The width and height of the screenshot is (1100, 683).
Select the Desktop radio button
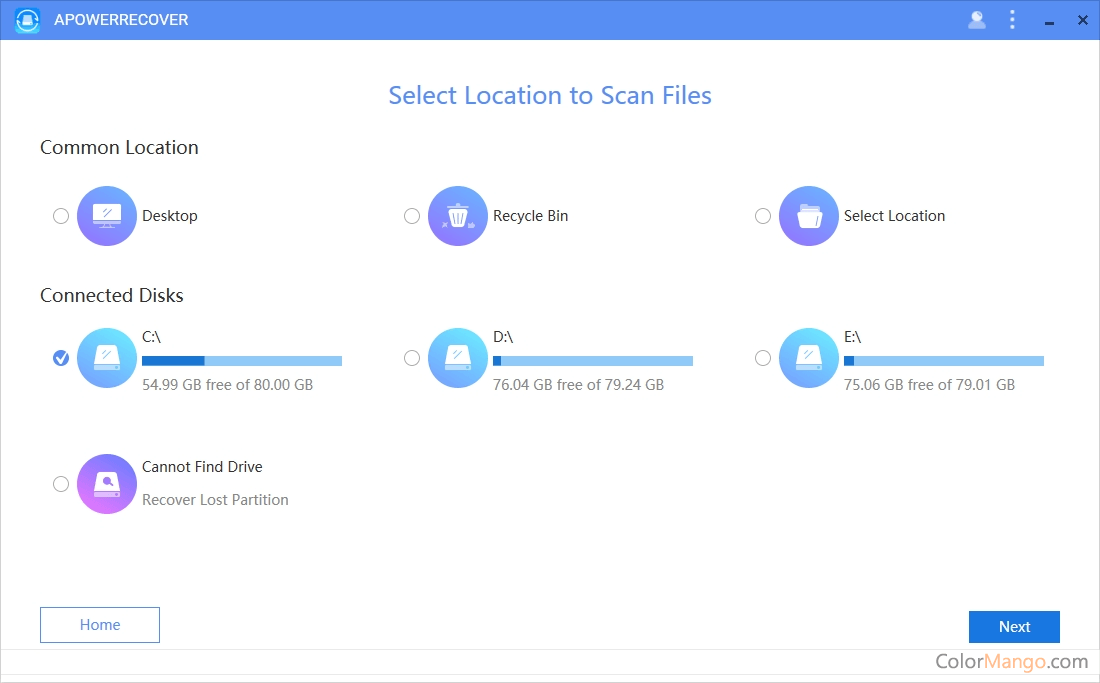[x=61, y=216]
